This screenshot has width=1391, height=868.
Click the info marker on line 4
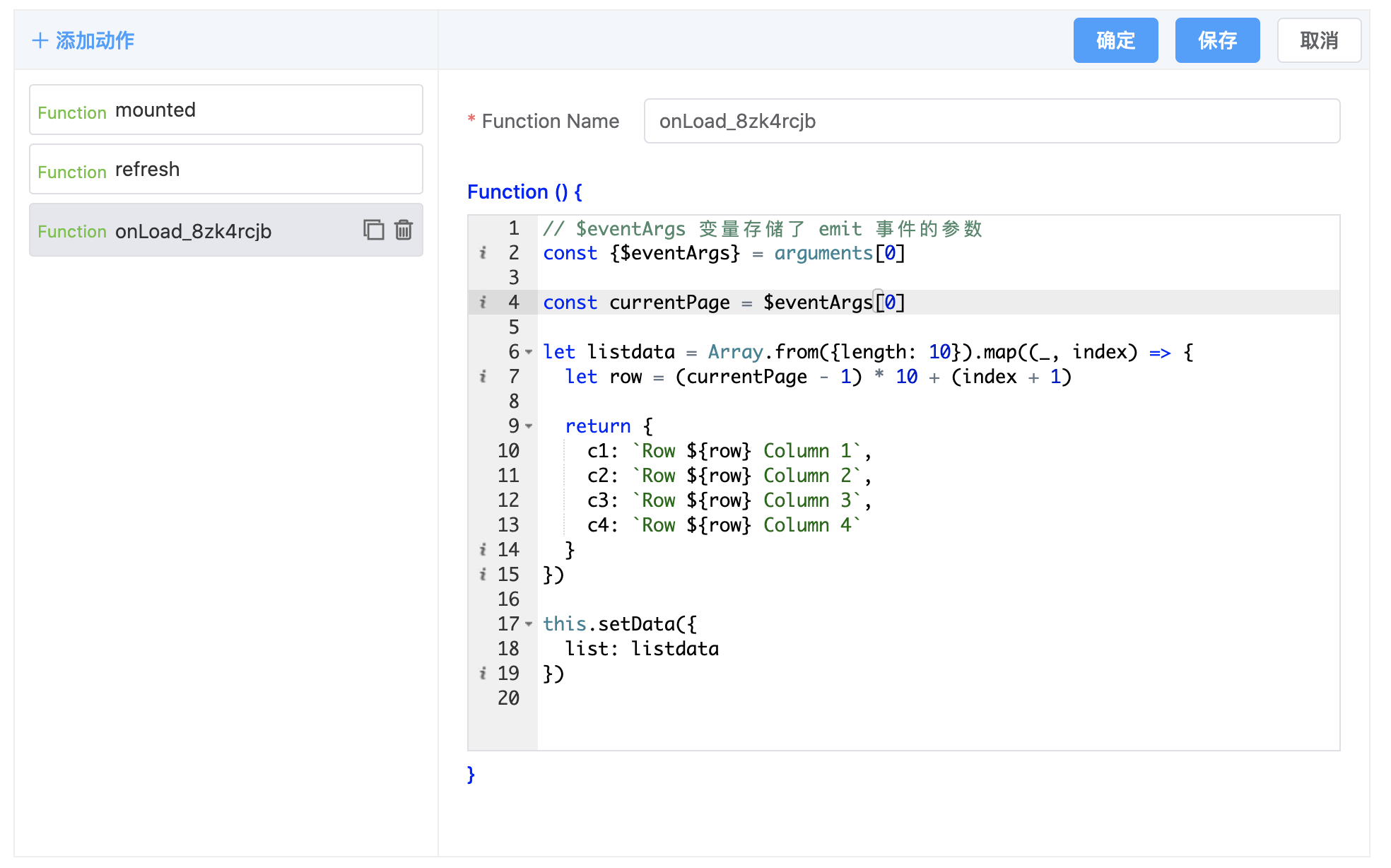(x=483, y=303)
